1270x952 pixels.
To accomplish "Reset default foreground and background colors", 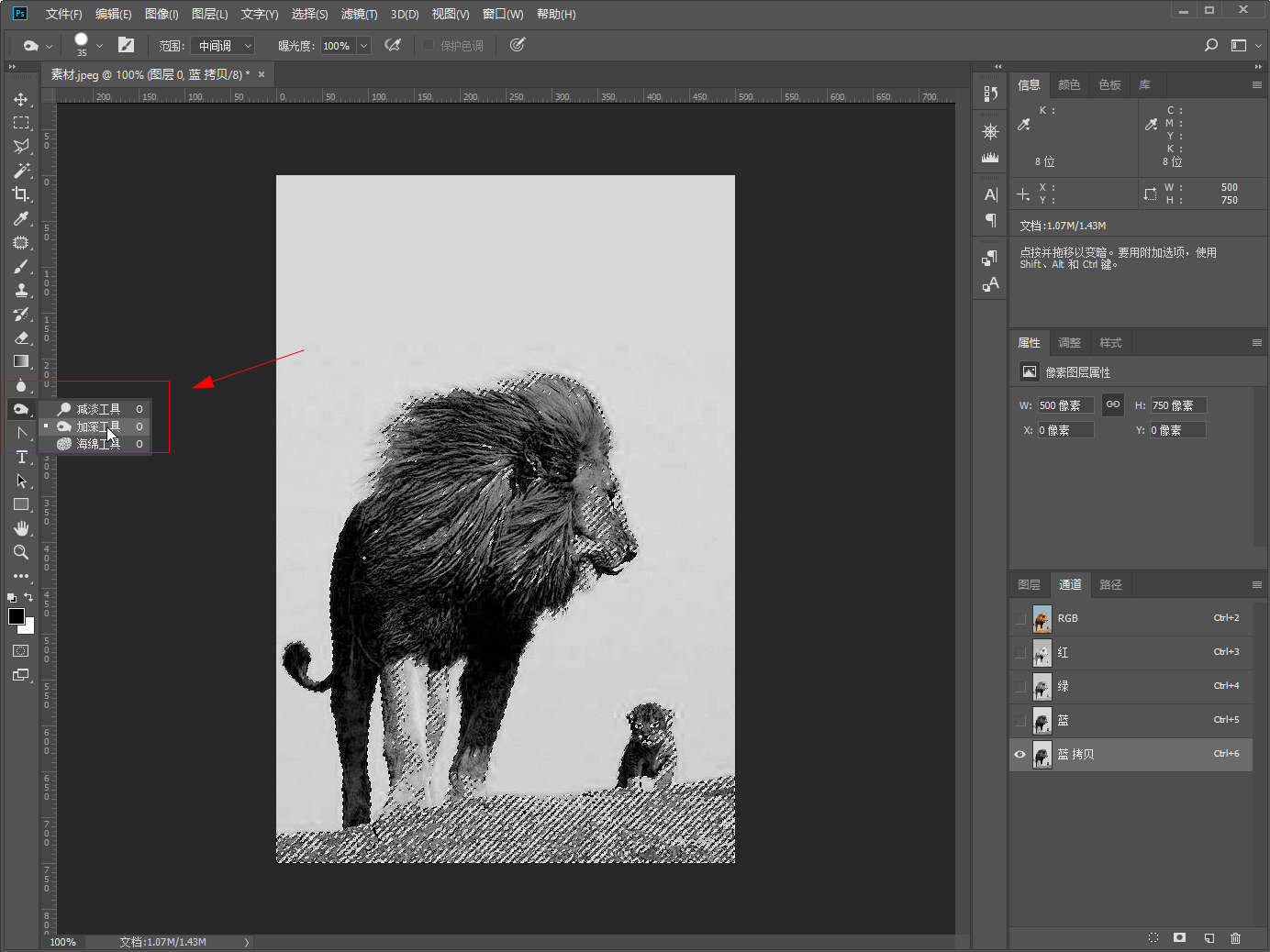I will point(12,597).
